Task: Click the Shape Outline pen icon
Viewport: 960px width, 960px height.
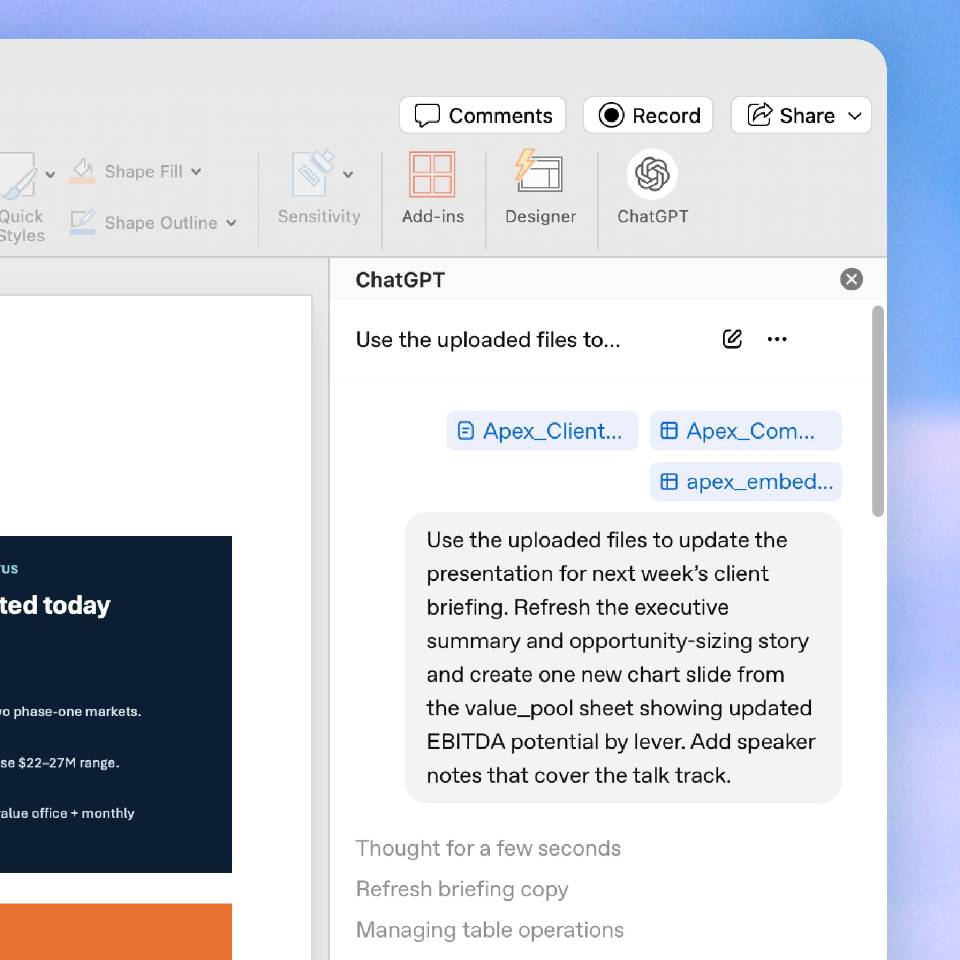Action: click(83, 222)
